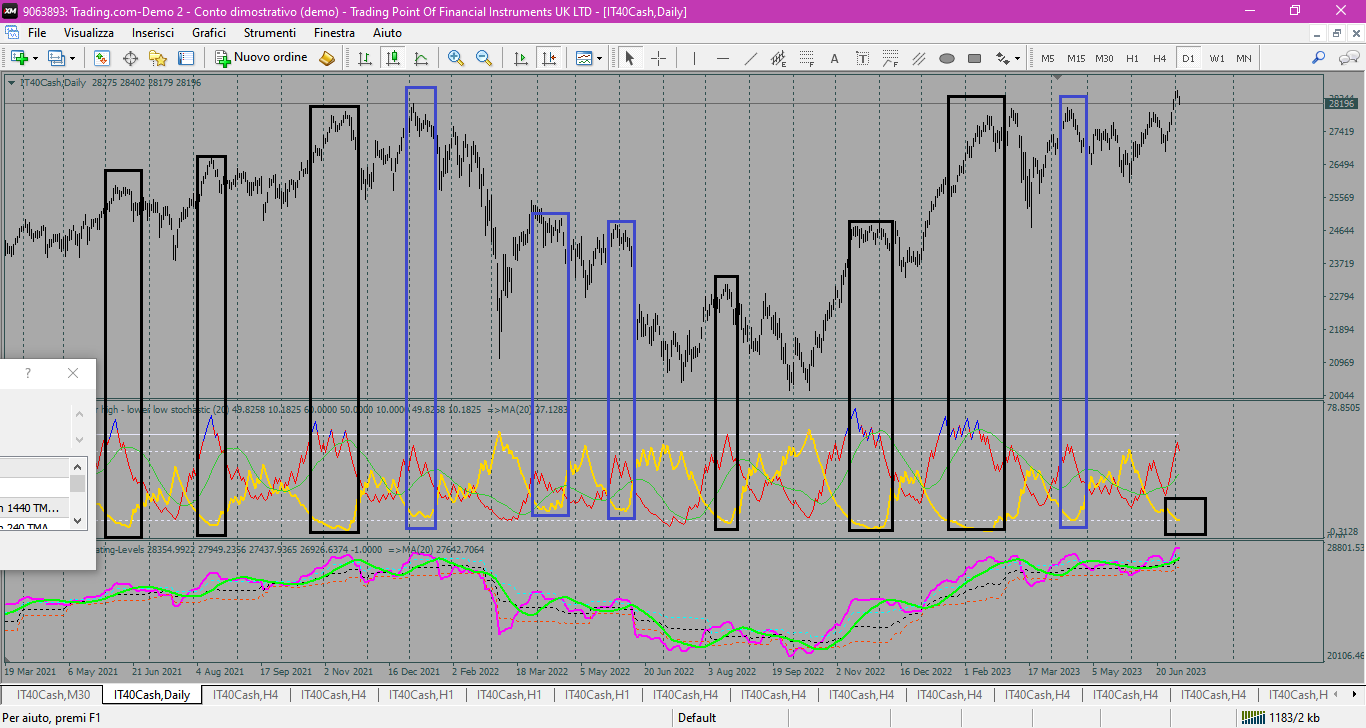The height and width of the screenshot is (728, 1366).
Task: Open the new chart dropdown arrow
Action: pyautogui.click(x=35, y=58)
